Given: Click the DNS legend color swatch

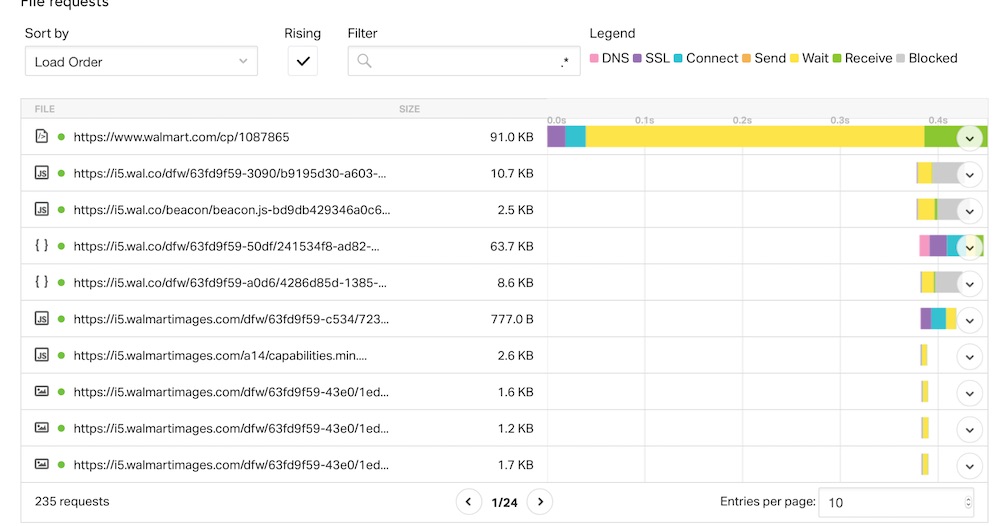Looking at the screenshot, I should click(x=594, y=59).
